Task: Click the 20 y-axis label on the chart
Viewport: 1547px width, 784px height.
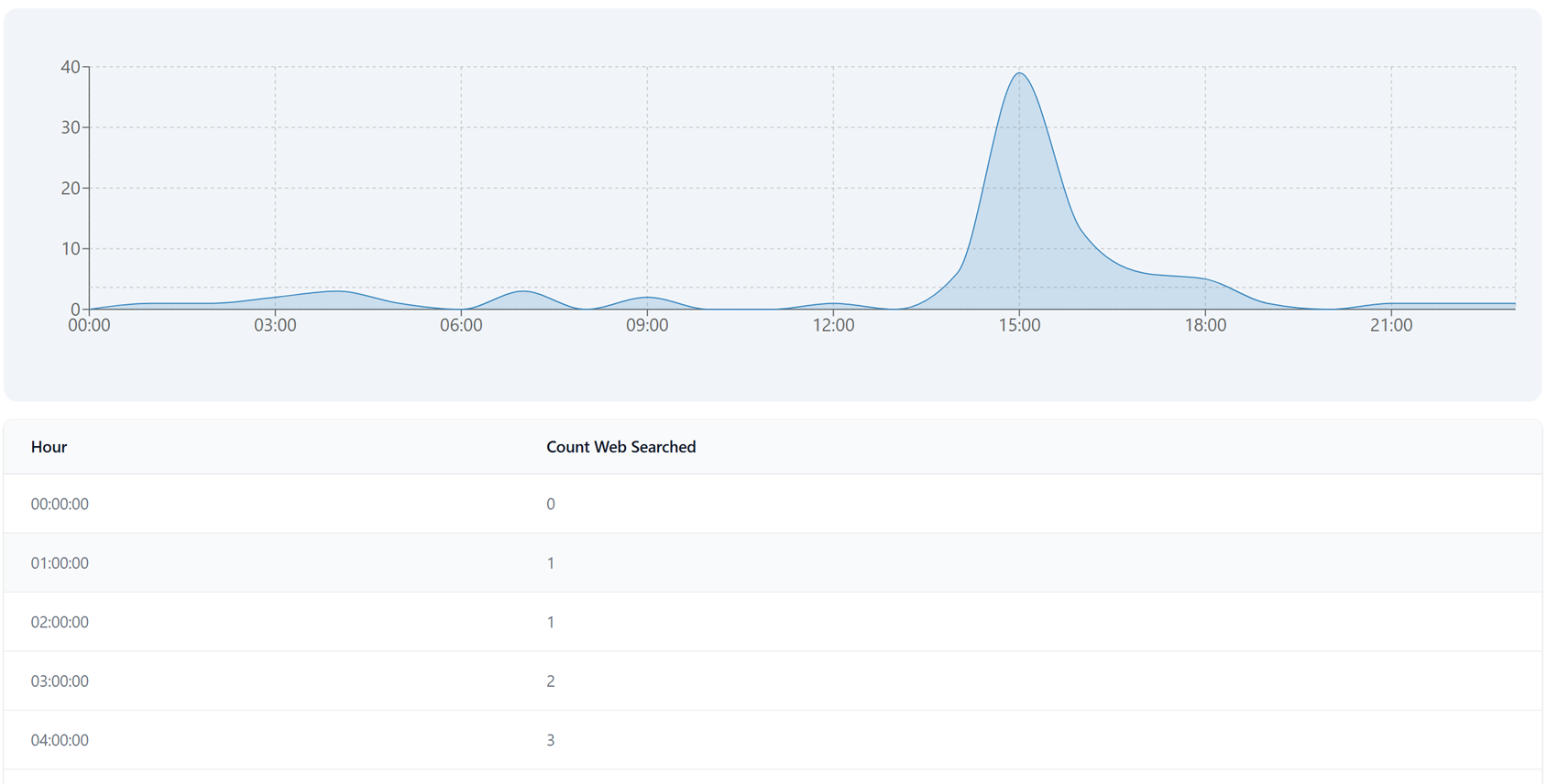Action: point(70,188)
